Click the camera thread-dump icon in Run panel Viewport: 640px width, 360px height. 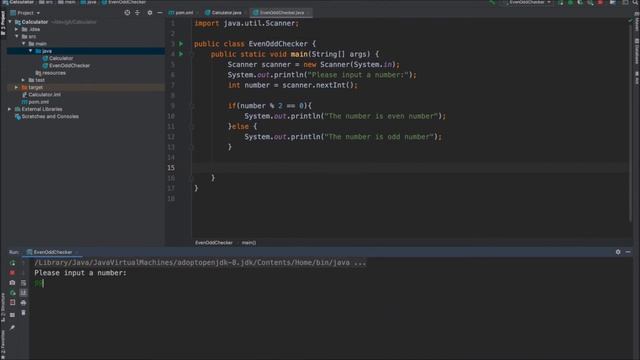pos(12,282)
